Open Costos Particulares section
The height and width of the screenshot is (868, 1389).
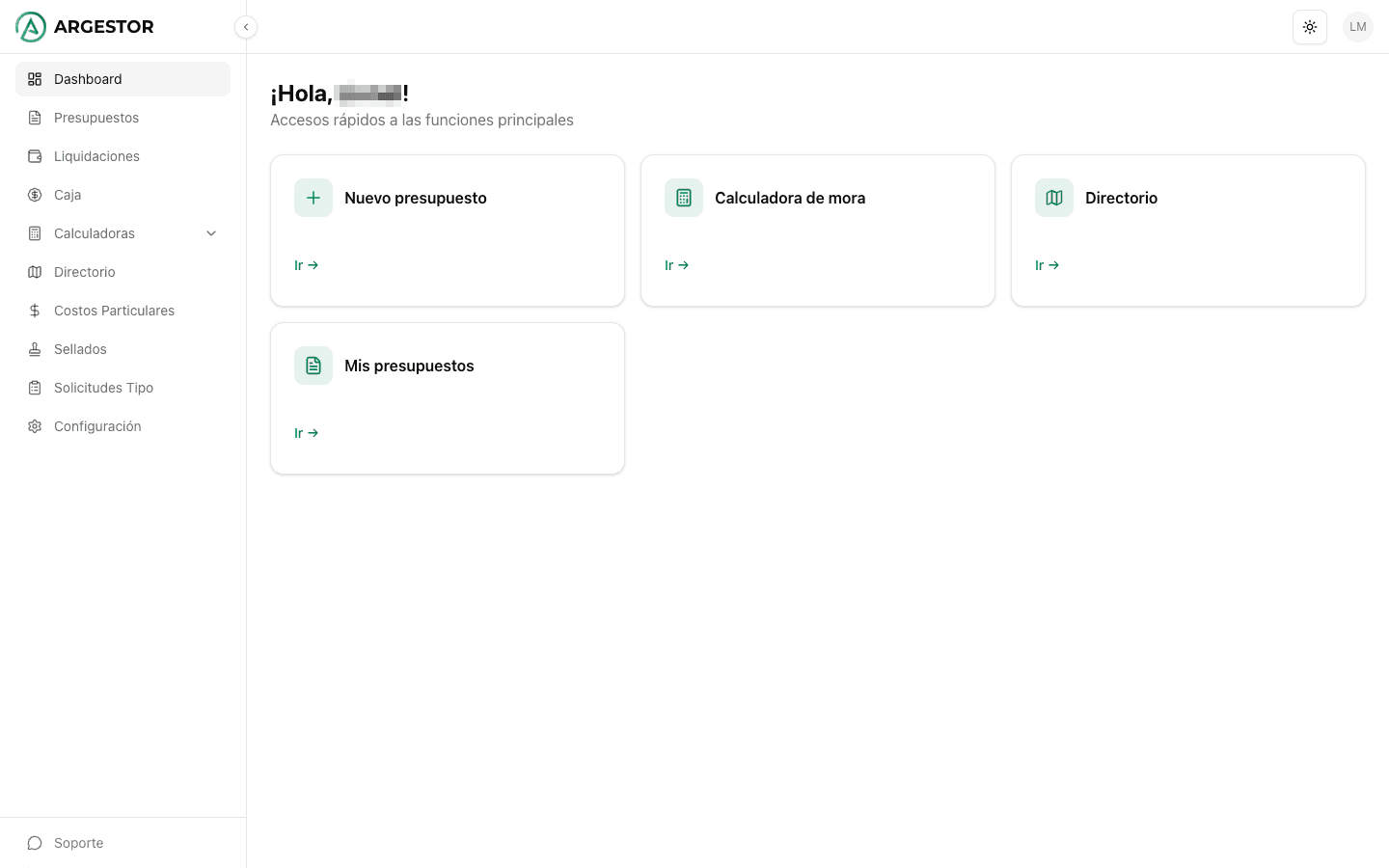(x=114, y=311)
